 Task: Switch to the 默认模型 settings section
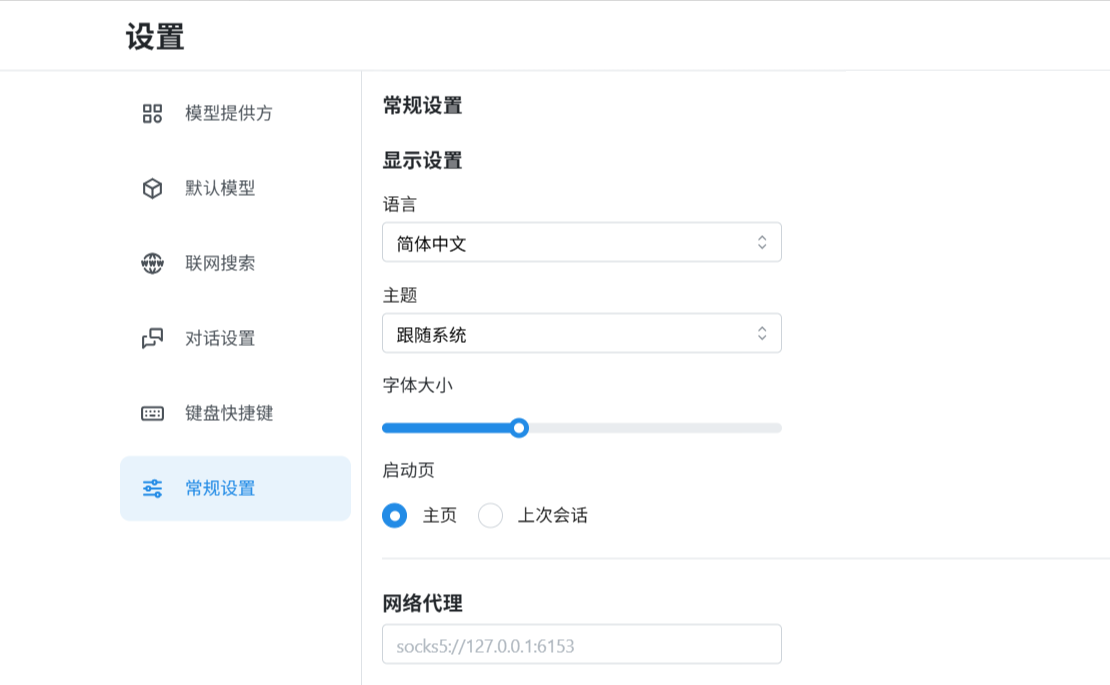tap(218, 189)
